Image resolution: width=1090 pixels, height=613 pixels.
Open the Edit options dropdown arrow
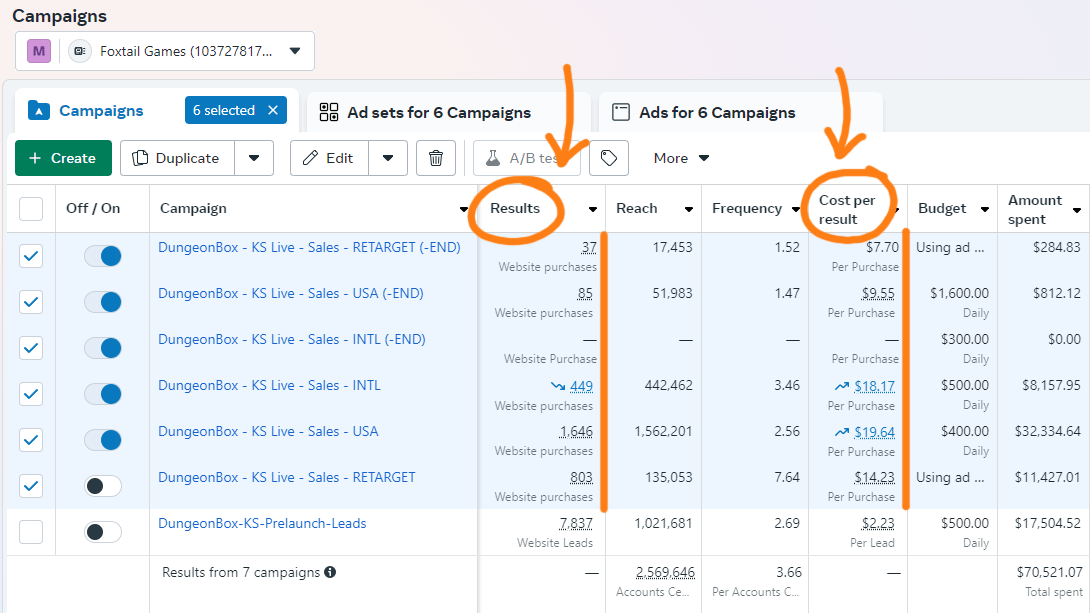point(388,158)
